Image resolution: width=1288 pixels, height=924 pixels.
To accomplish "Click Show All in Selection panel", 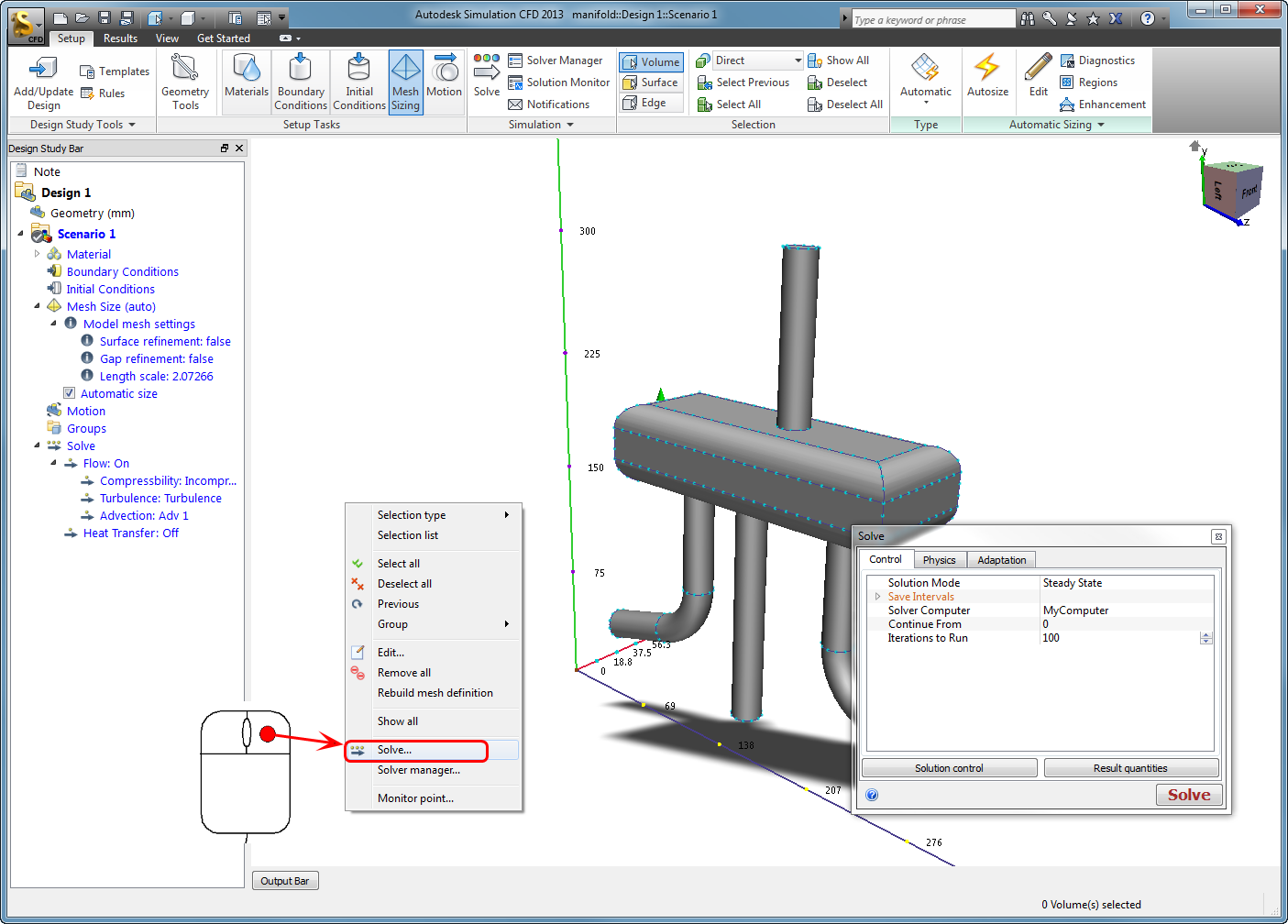I will click(838, 60).
